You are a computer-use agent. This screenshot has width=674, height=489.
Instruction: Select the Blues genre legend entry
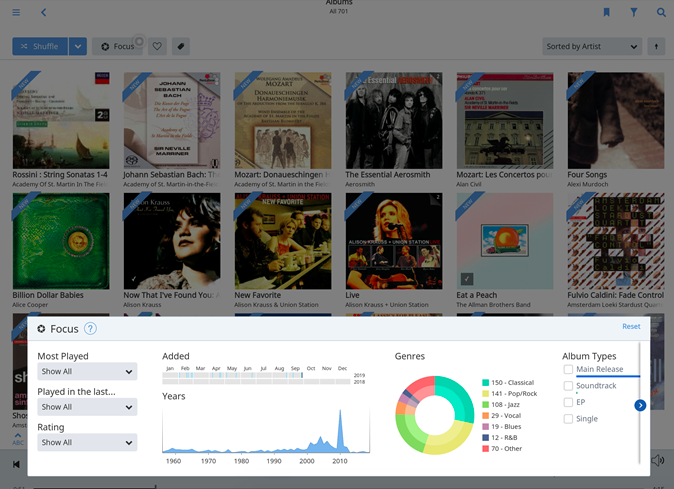tap(502, 427)
